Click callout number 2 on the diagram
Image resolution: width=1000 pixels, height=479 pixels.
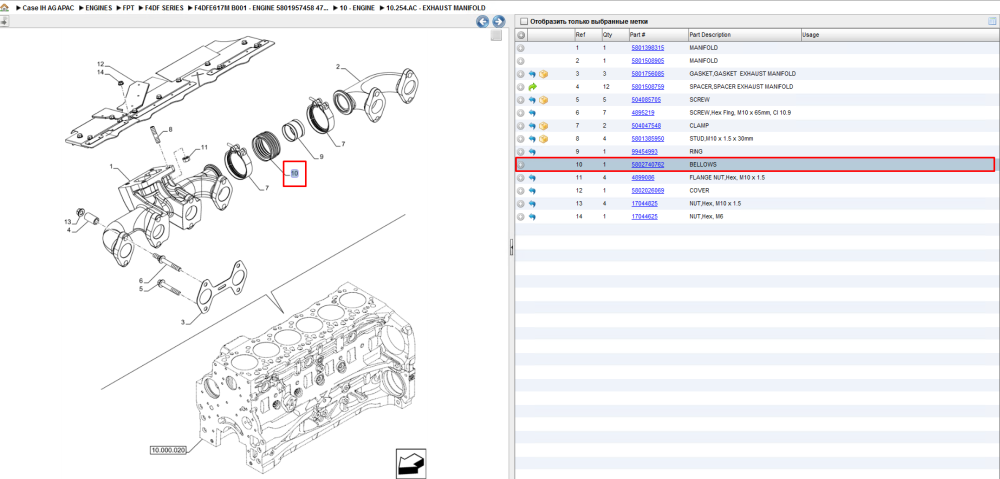[x=338, y=66]
